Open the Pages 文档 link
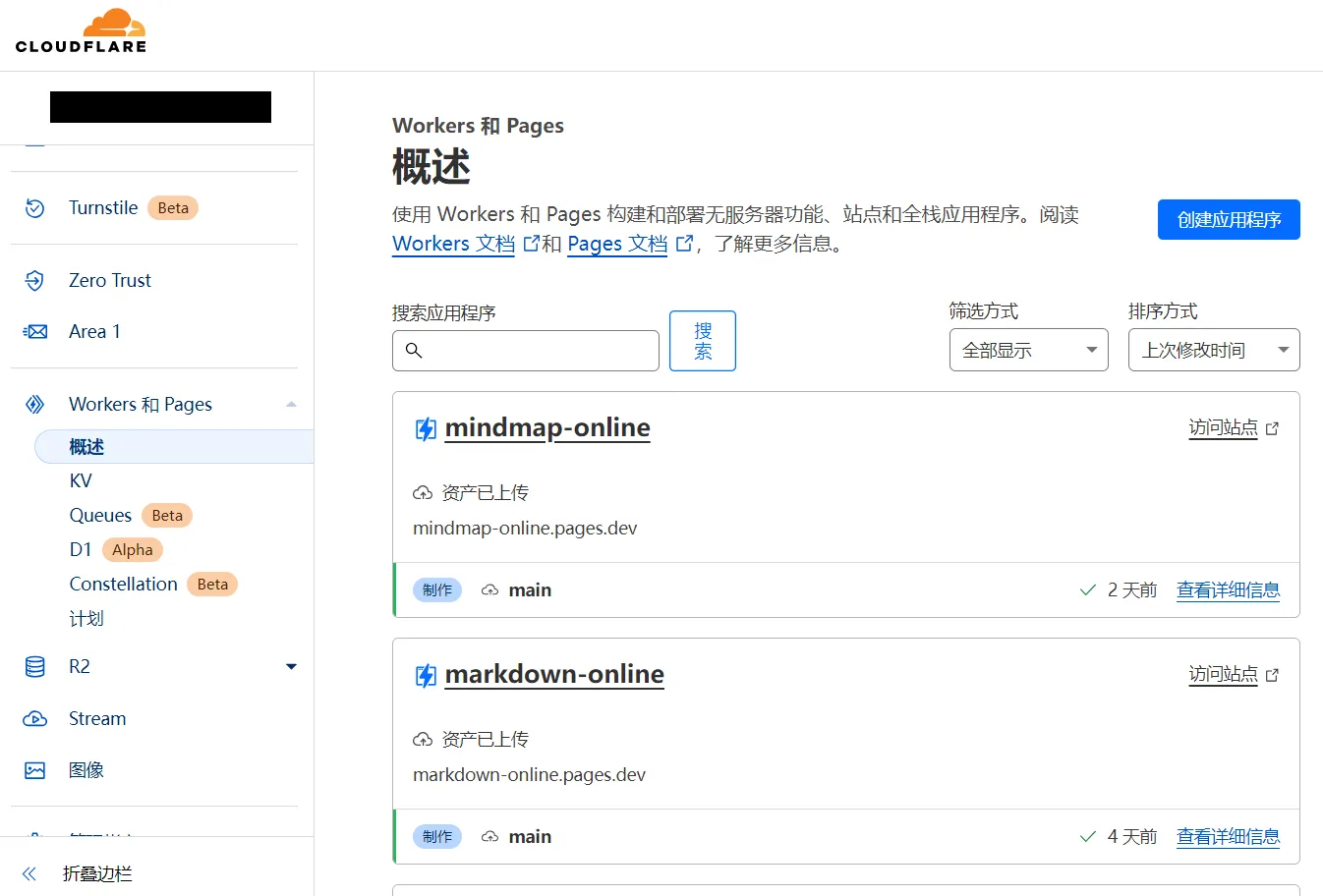 click(617, 244)
